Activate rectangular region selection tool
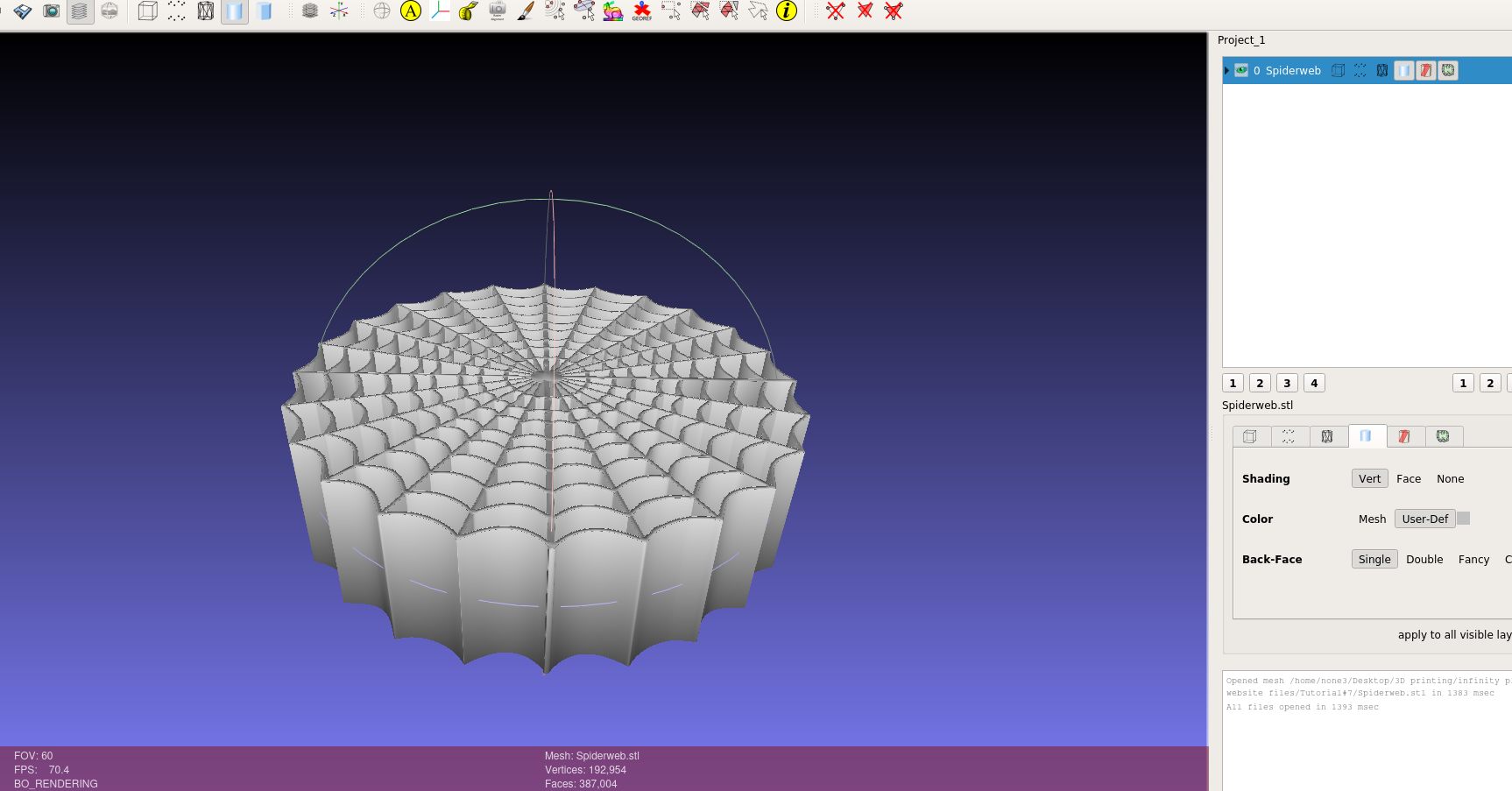The height and width of the screenshot is (791, 1512). 671,11
